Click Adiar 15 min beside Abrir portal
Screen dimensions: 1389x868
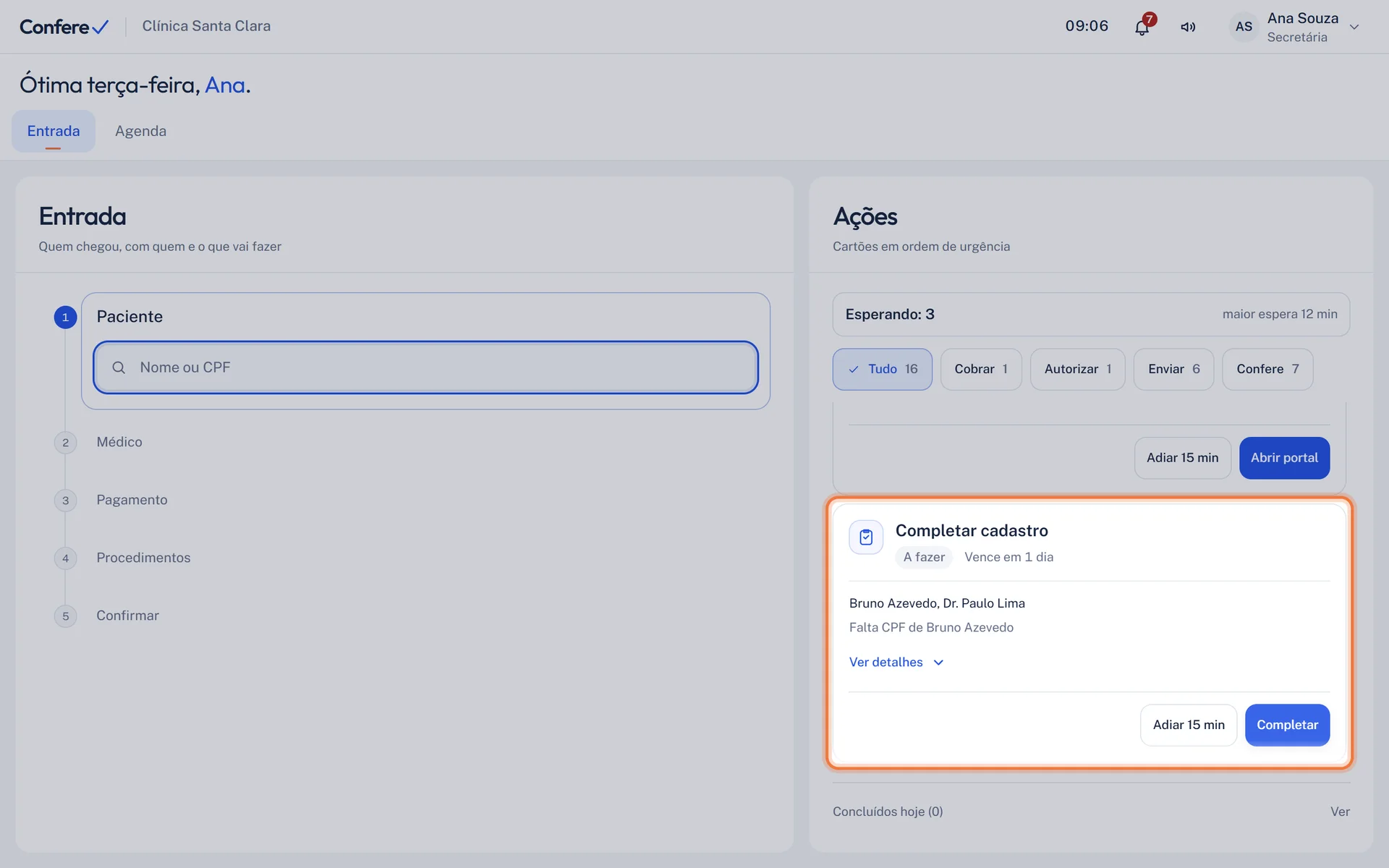[1182, 458]
